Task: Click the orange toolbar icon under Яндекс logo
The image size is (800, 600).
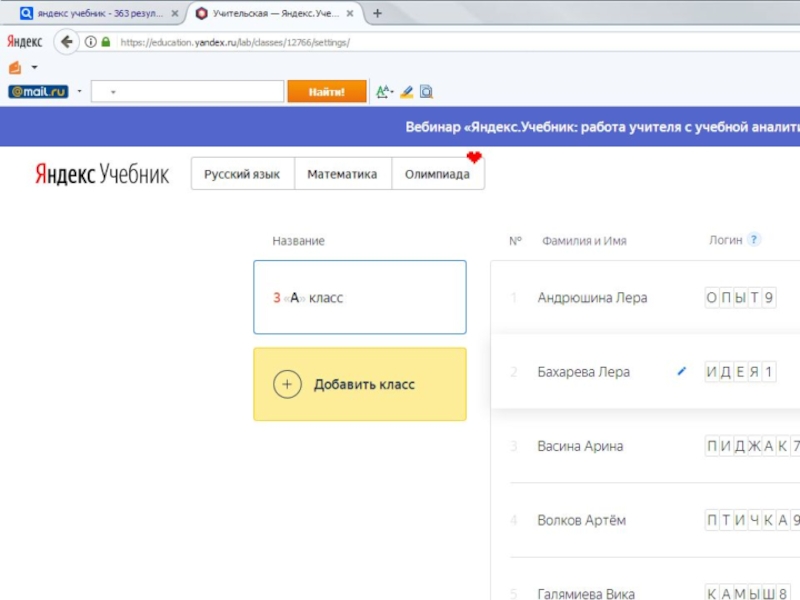Action: pyautogui.click(x=15, y=67)
